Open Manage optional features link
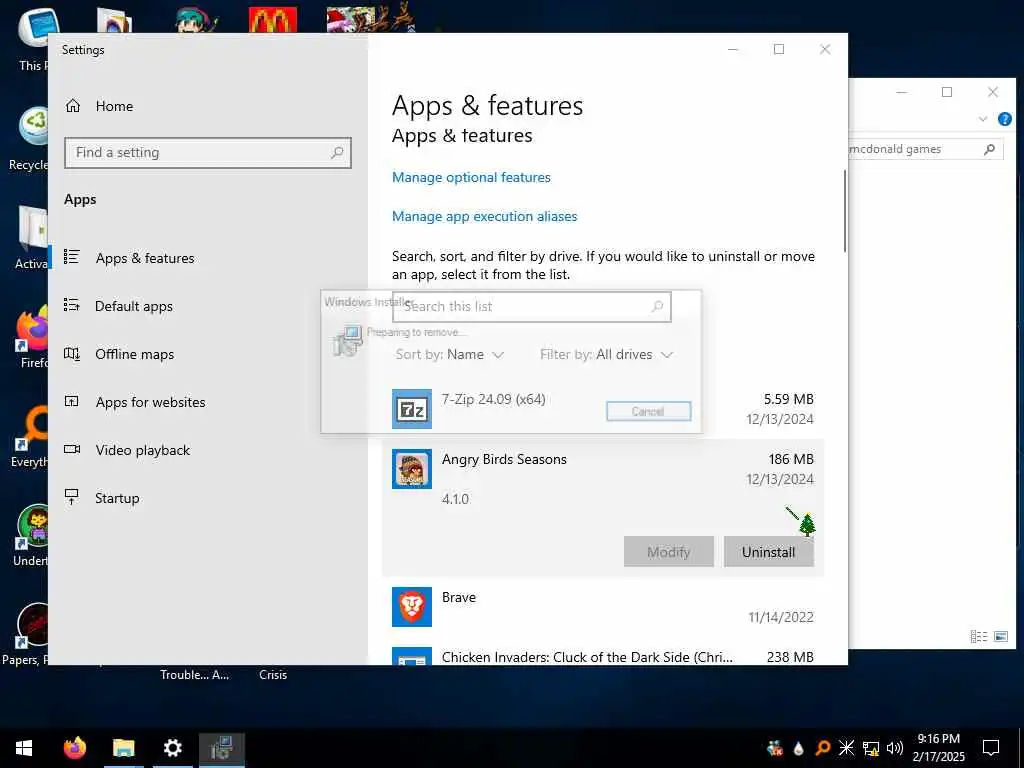The width and height of the screenshot is (1024, 768). coord(471,178)
